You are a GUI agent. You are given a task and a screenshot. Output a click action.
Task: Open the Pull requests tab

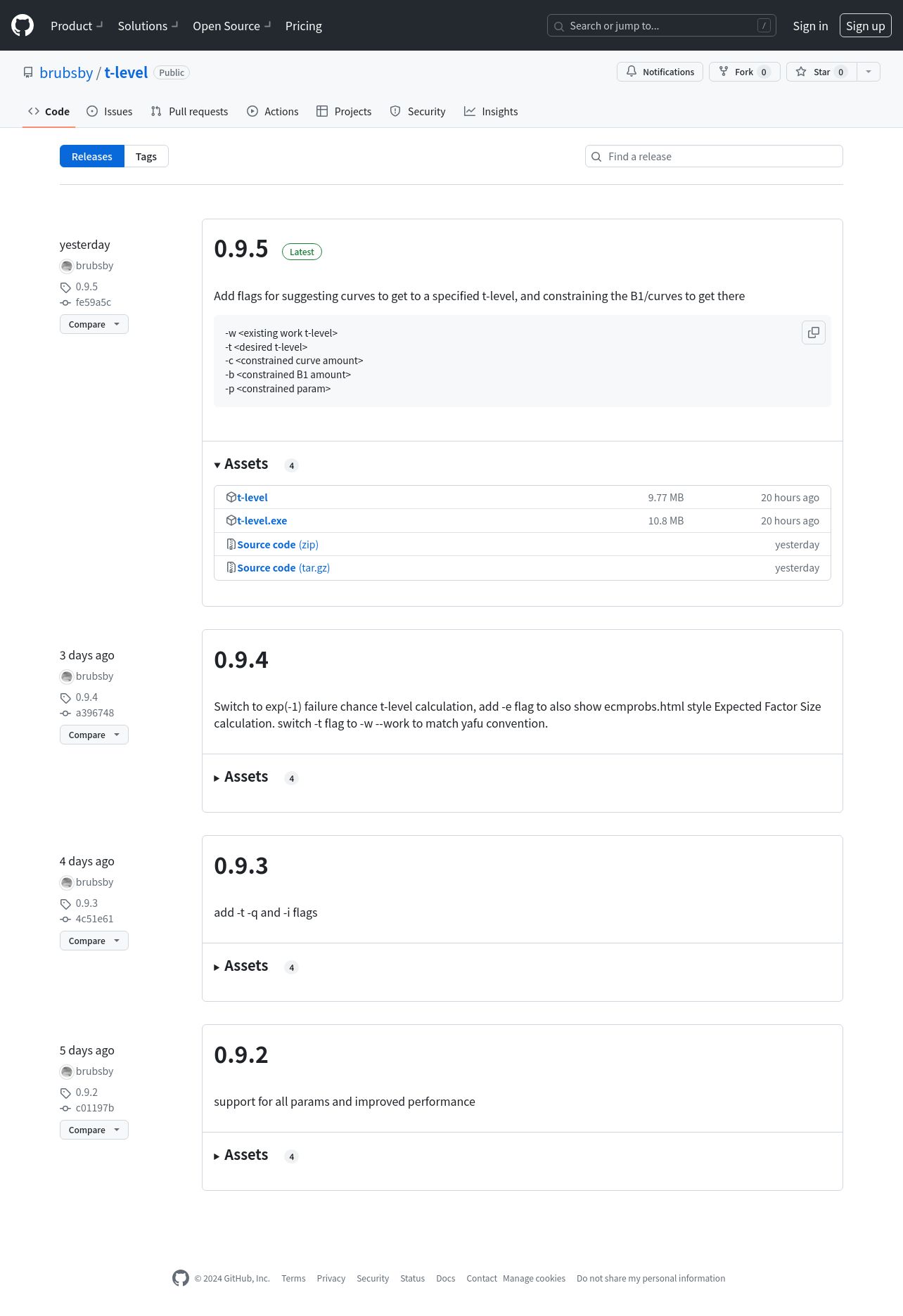[x=189, y=111]
